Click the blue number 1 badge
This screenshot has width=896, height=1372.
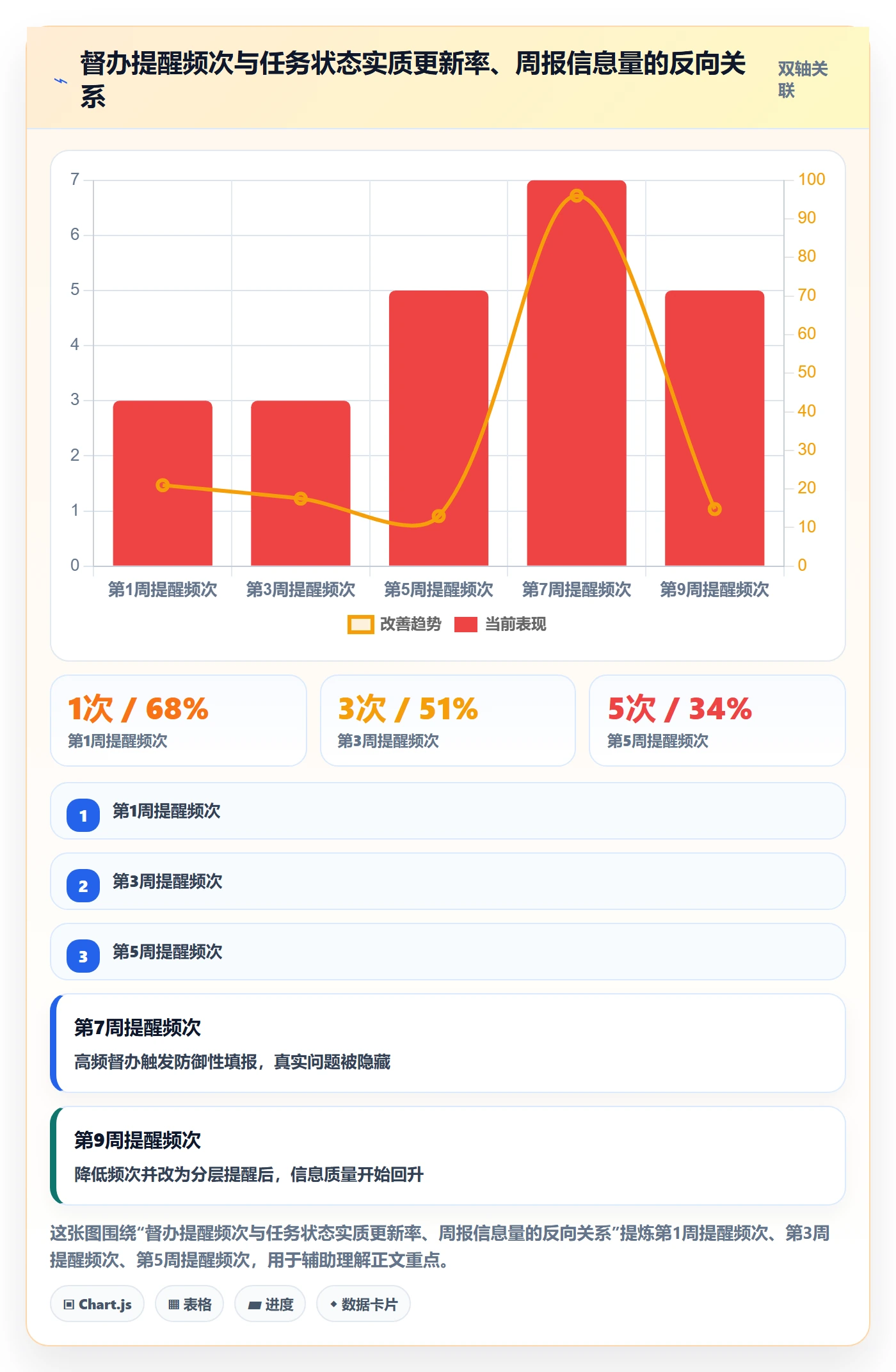coord(83,815)
